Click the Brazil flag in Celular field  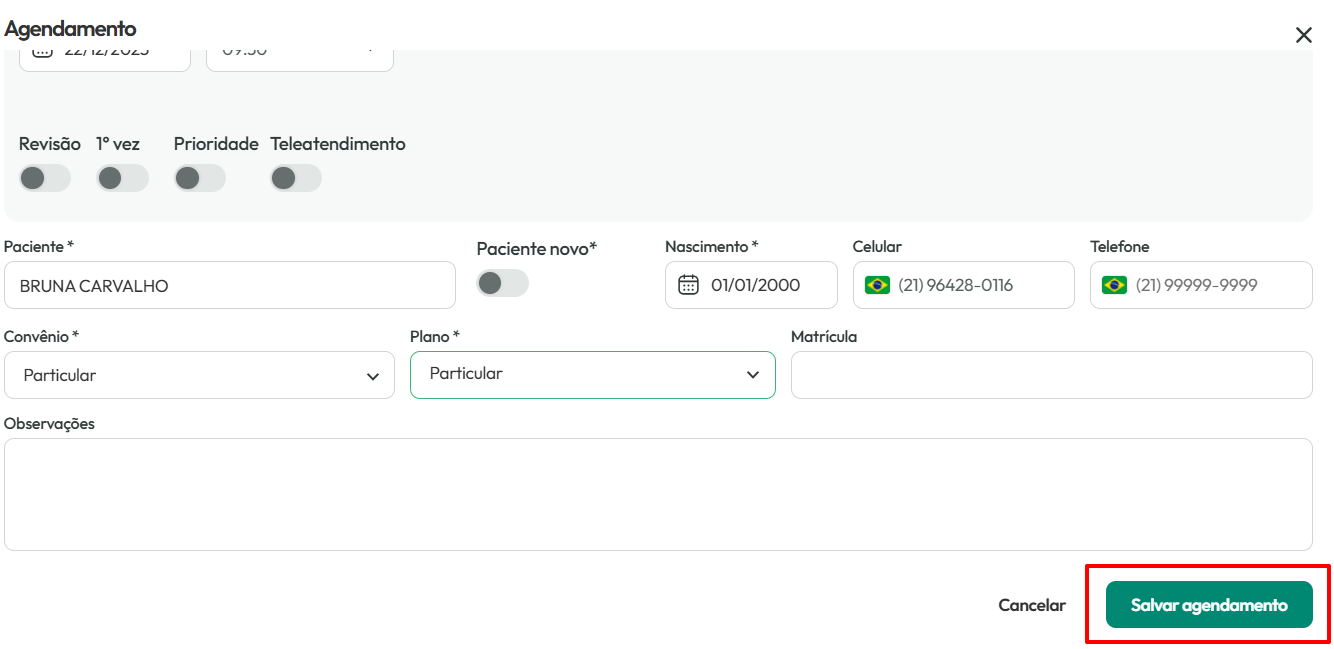[877, 285]
